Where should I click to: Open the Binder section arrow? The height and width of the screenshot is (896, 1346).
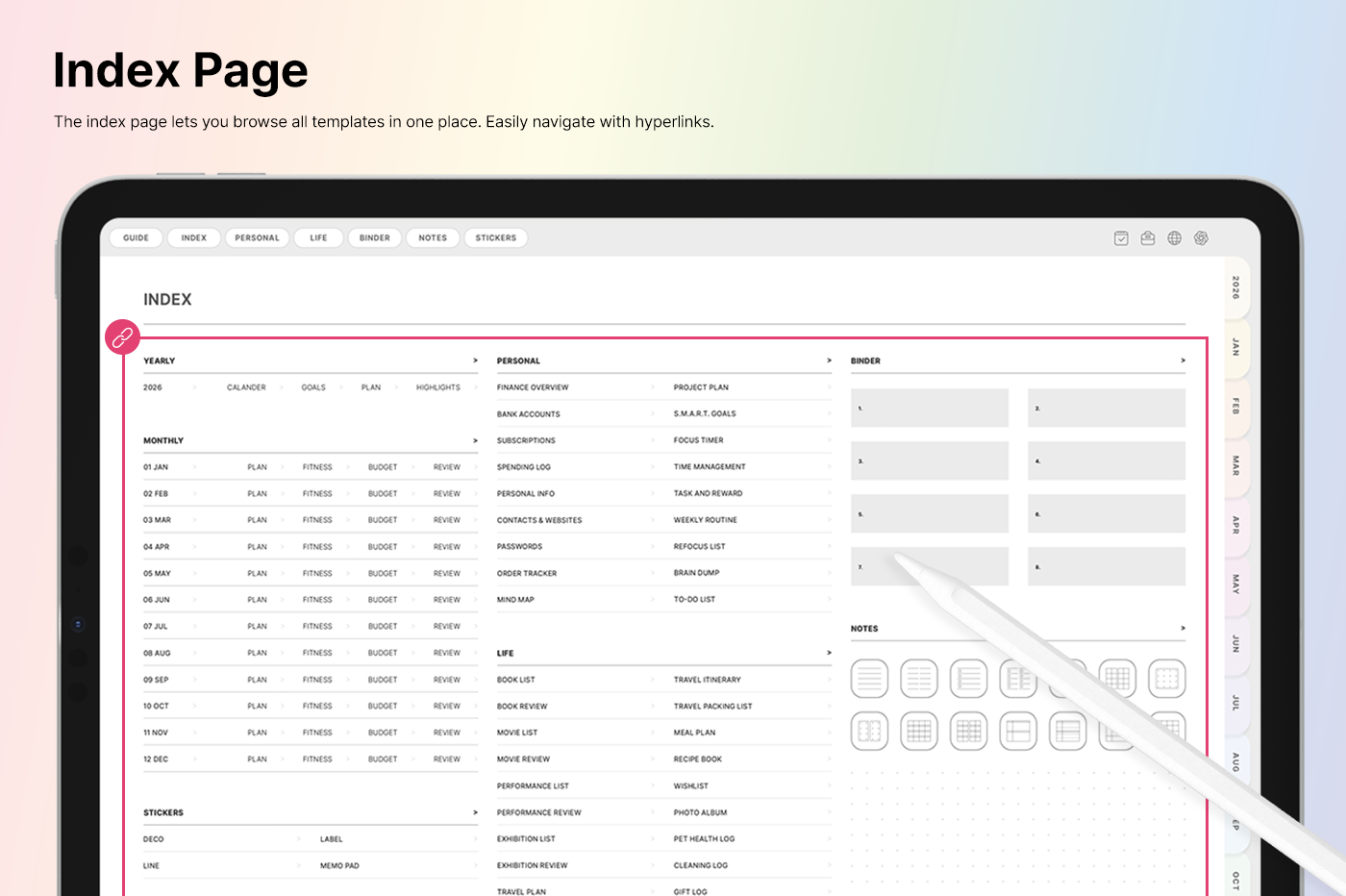1183,361
